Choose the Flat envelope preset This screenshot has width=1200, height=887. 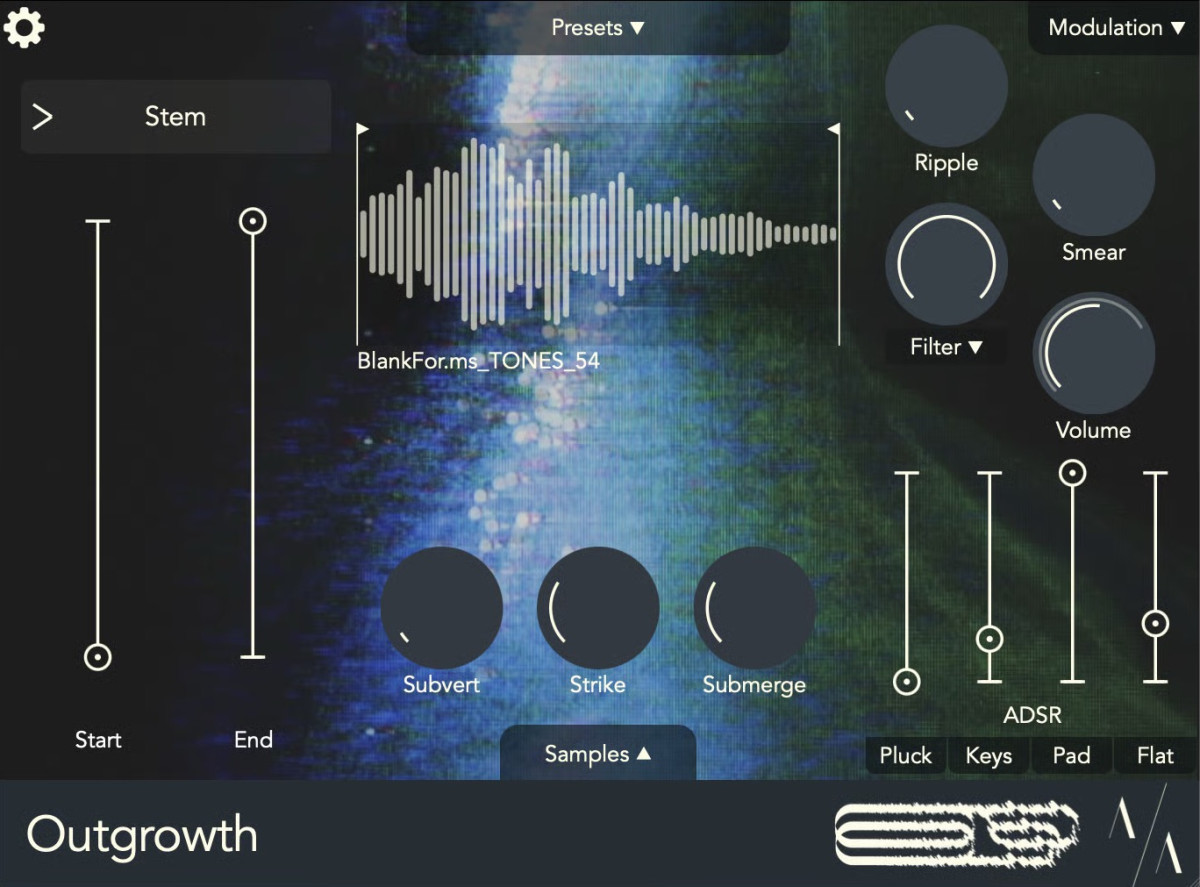point(1155,756)
